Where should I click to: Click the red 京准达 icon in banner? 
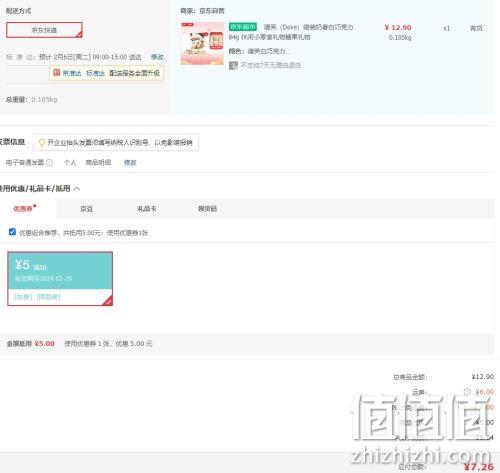tap(57, 73)
